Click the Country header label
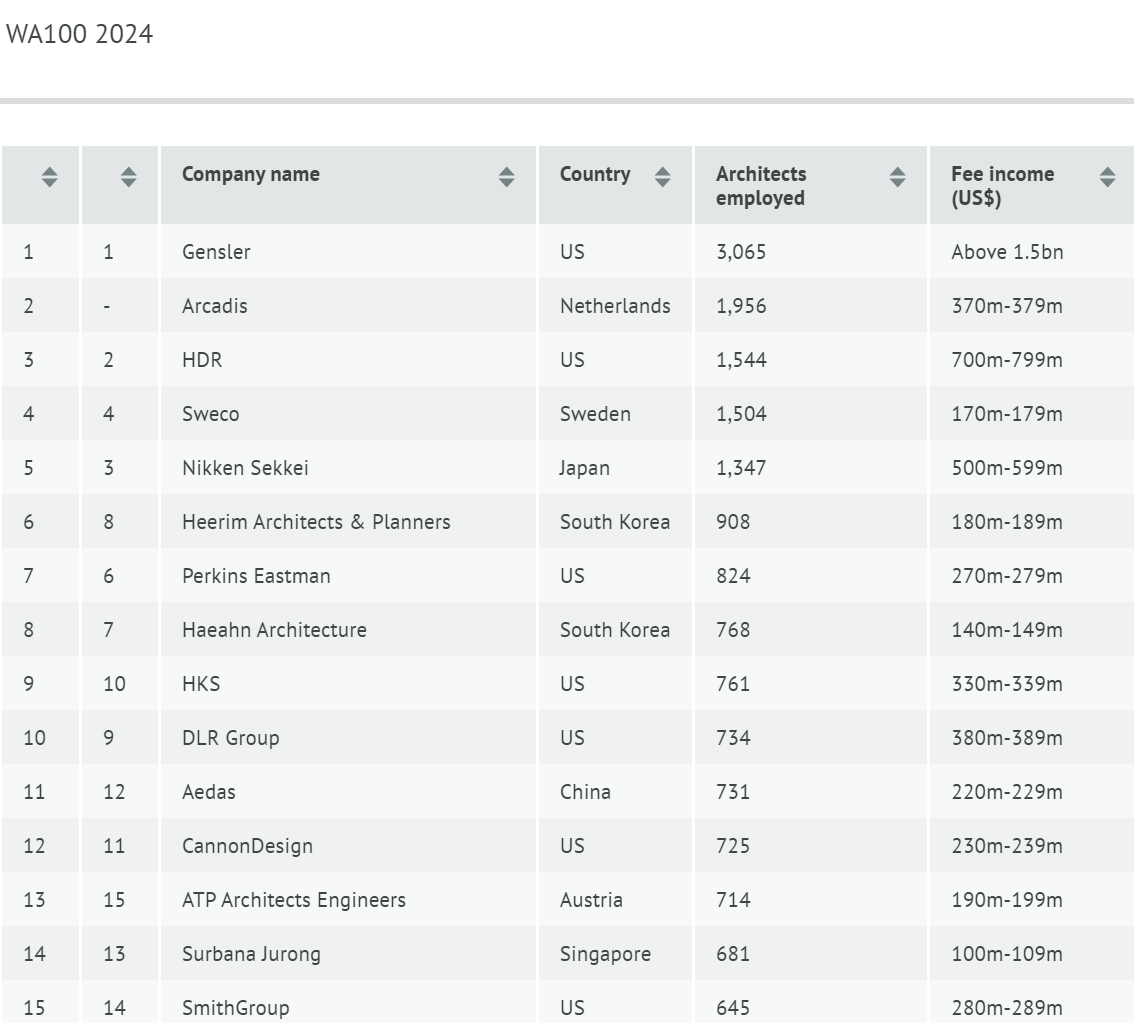 pyautogui.click(x=595, y=174)
